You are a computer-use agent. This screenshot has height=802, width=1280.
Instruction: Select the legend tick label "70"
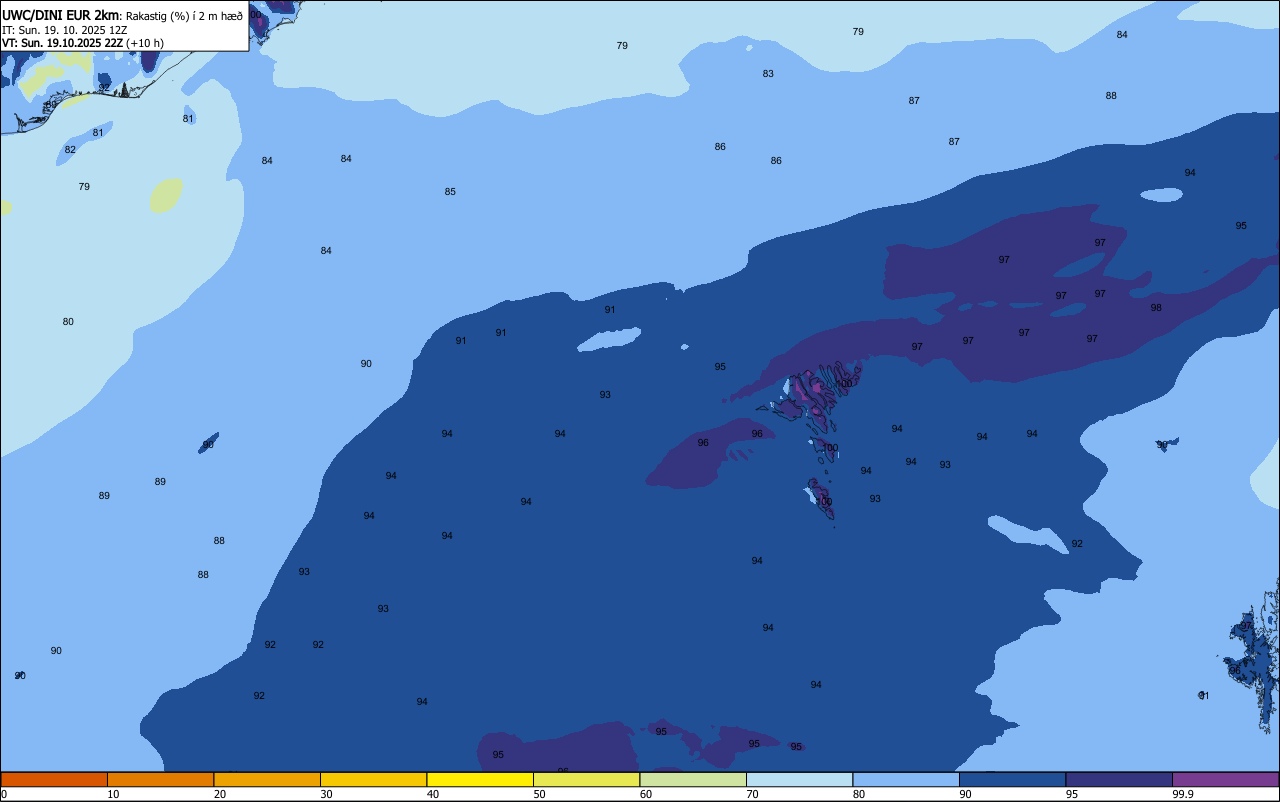pos(752,794)
